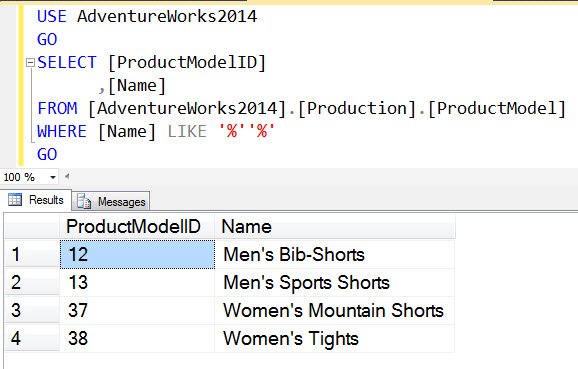This screenshot has height=369, width=578.
Task: Click the cell with value 37
Action: pos(137,310)
